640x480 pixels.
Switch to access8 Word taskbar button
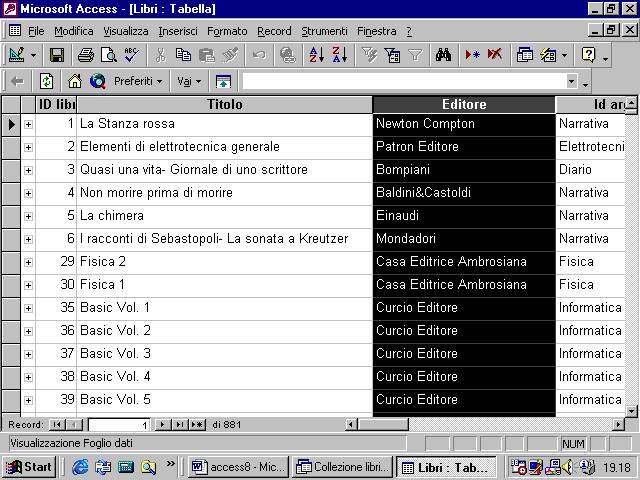238,467
